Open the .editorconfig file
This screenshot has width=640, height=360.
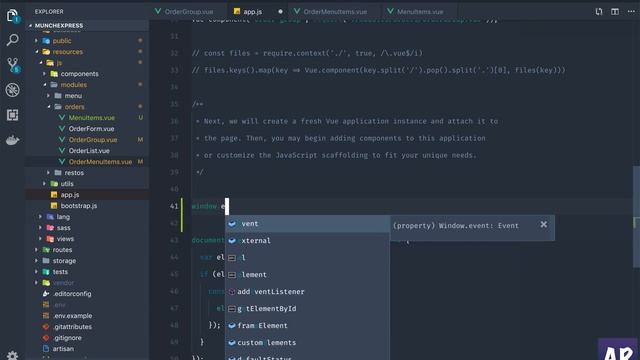(x=87, y=294)
